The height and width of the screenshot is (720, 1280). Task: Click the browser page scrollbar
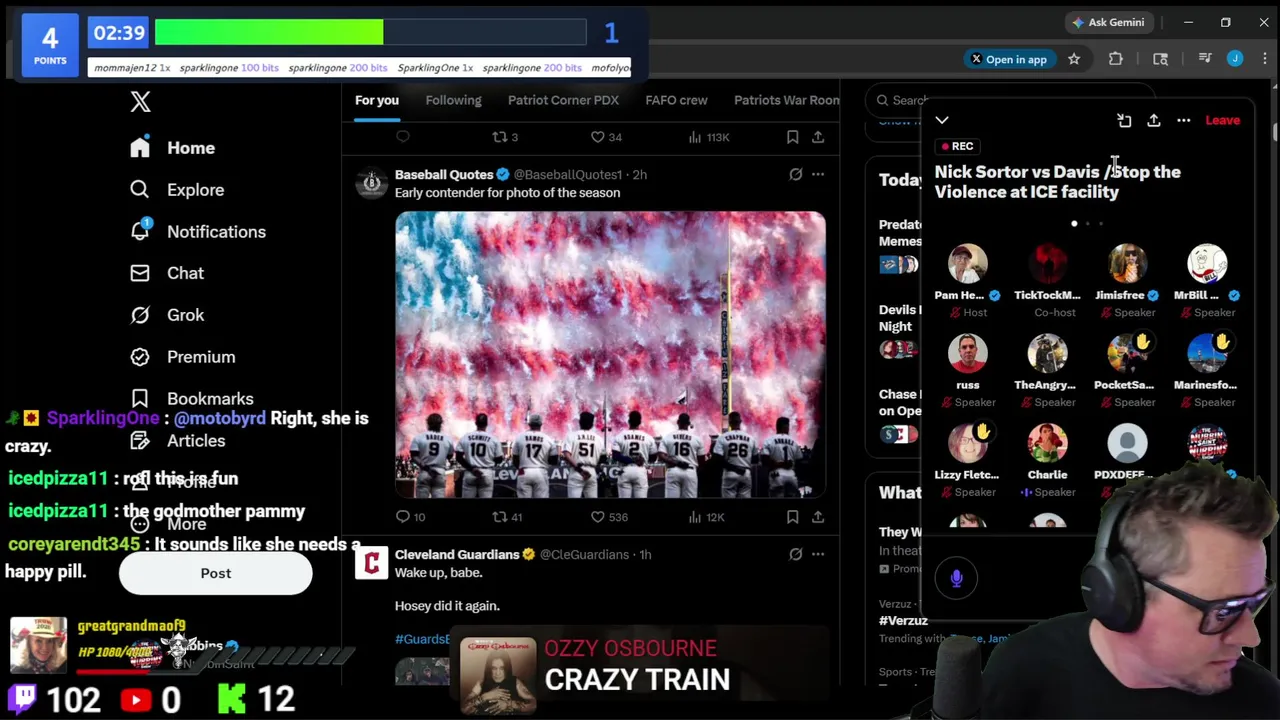point(1275,133)
